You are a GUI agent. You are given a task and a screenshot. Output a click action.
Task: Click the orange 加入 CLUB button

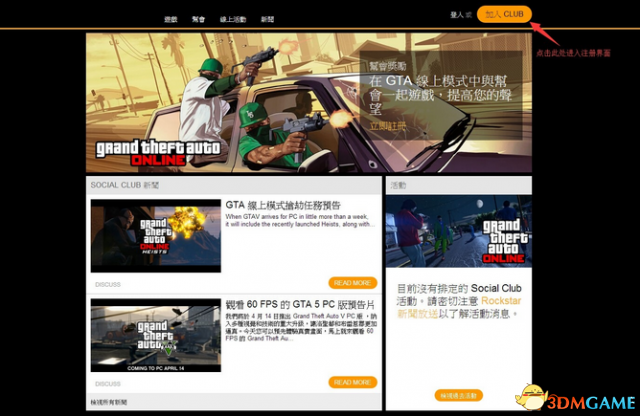[504, 14]
